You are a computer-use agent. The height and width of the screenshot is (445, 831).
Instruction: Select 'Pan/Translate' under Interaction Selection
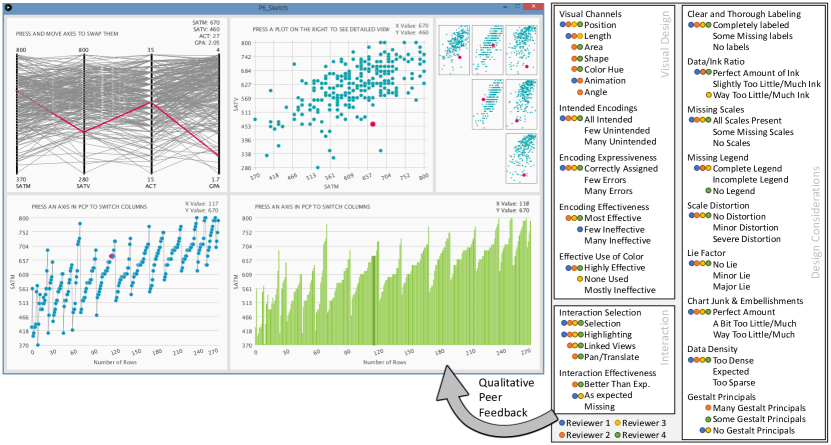612,357
